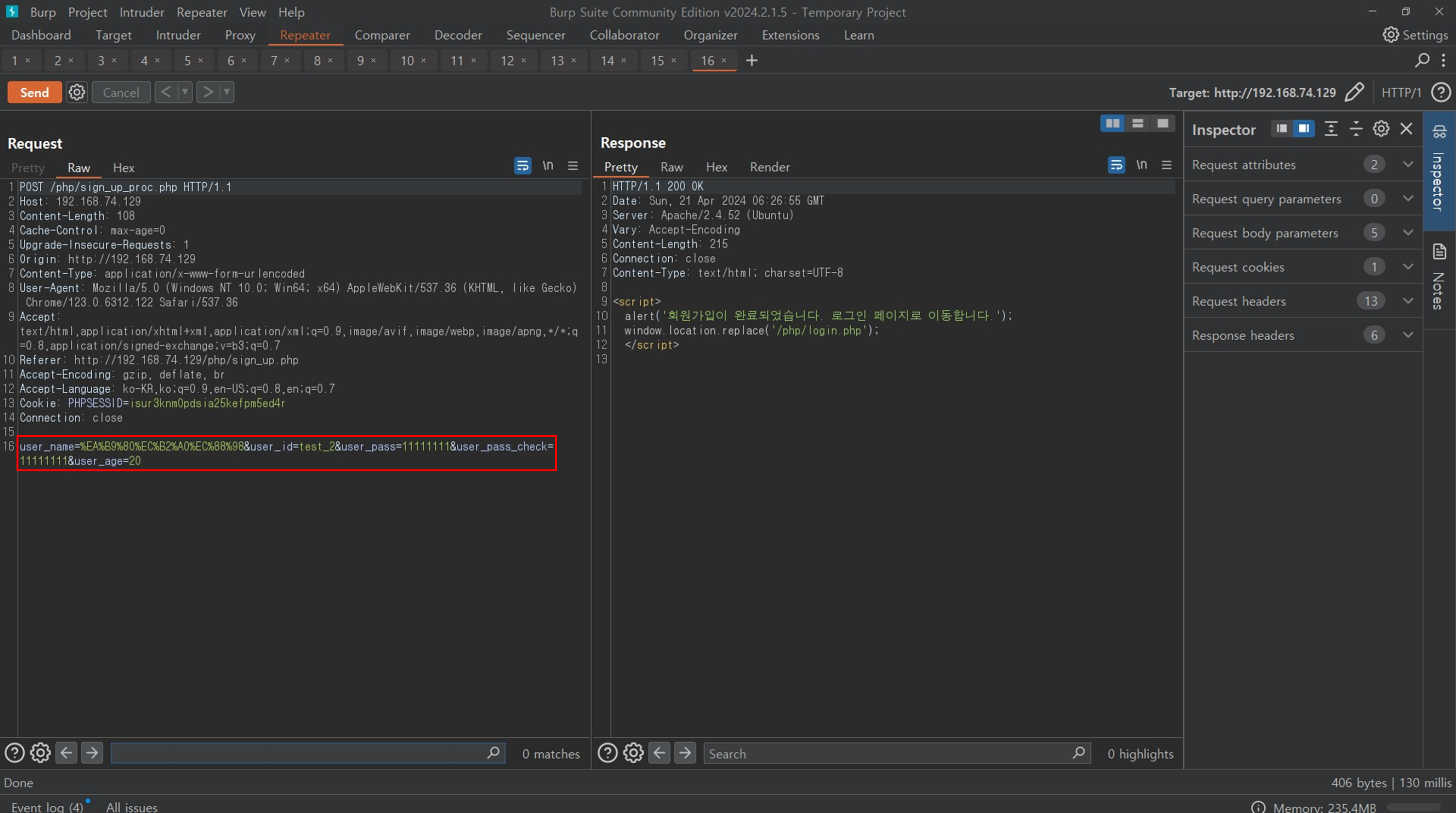This screenshot has height=813, width=1456.
Task: Switch request view to Hex tab
Action: click(123, 168)
